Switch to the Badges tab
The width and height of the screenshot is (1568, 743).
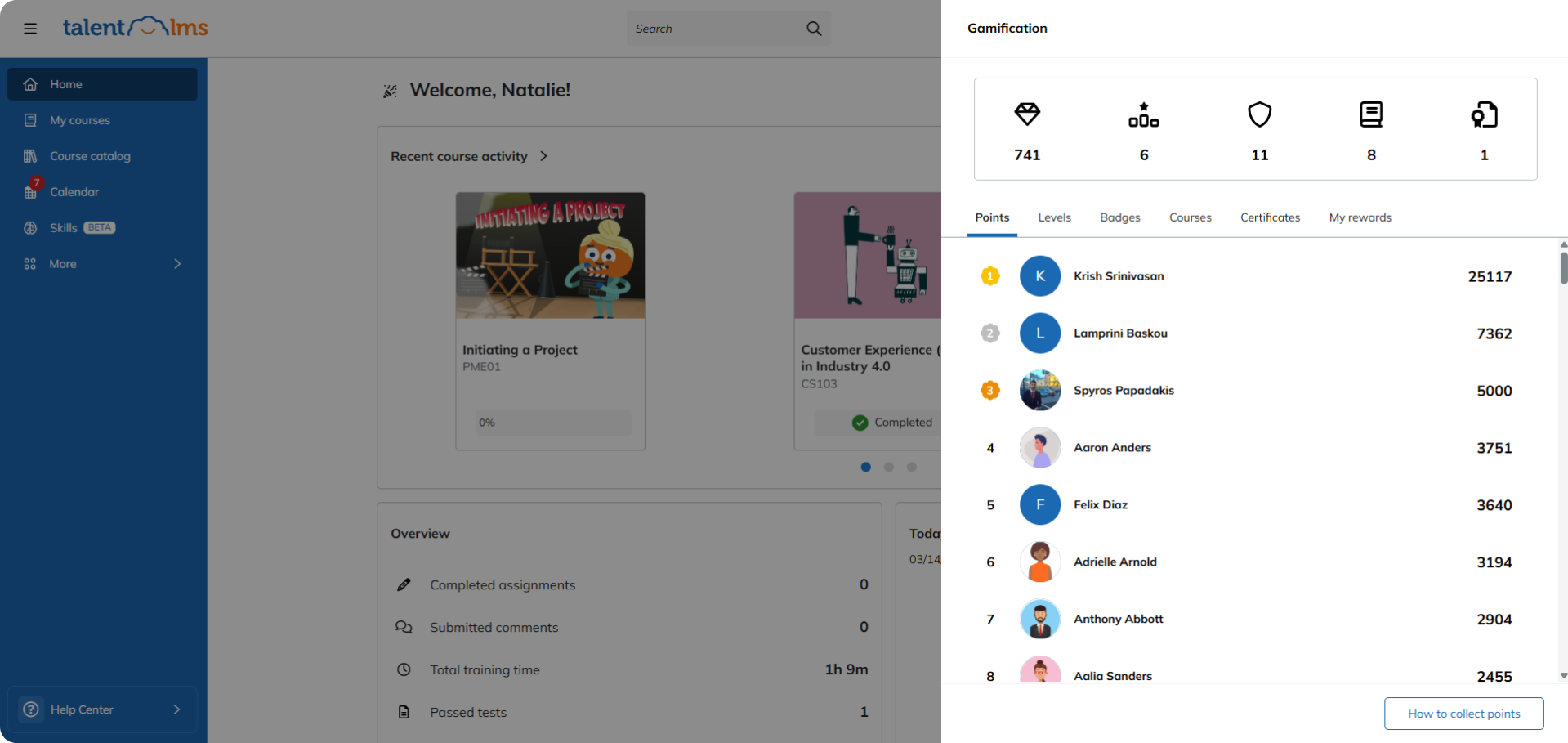[x=1119, y=217]
